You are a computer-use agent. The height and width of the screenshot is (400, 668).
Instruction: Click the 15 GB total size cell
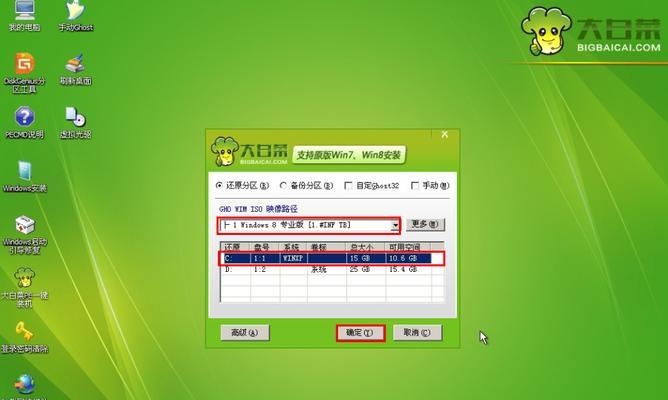[x=366, y=259]
